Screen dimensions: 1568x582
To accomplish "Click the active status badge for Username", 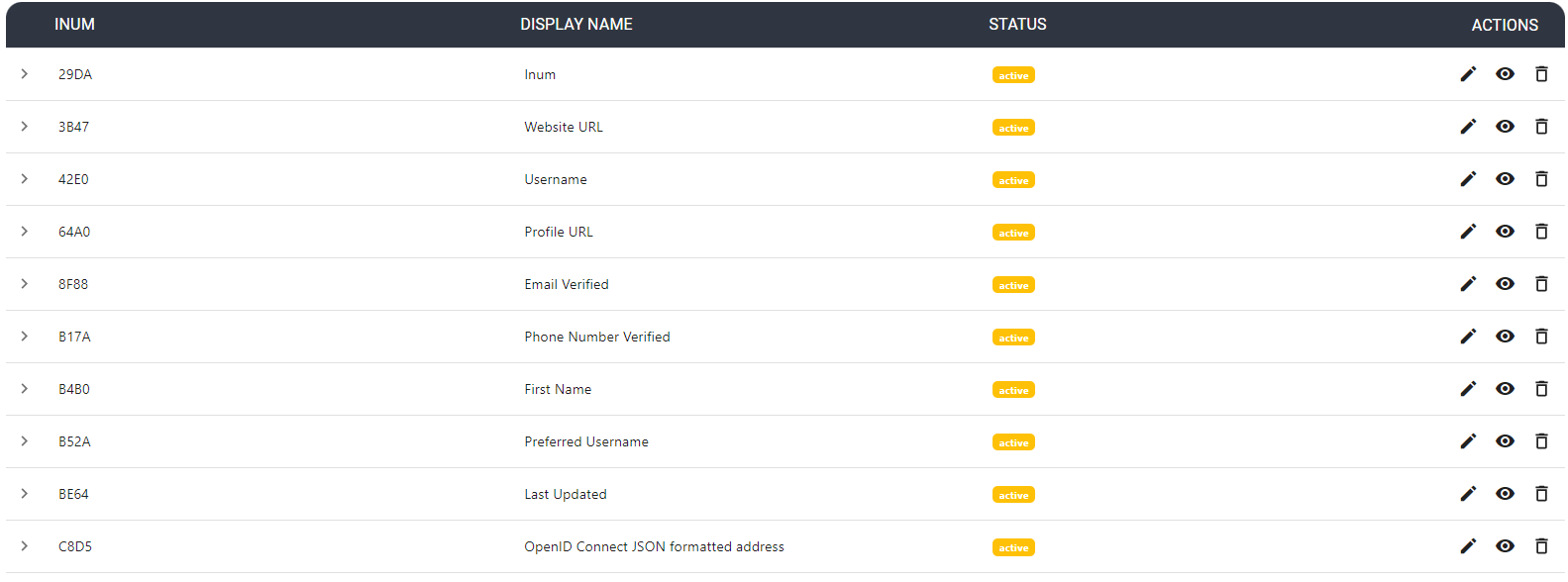I will tap(1013, 180).
